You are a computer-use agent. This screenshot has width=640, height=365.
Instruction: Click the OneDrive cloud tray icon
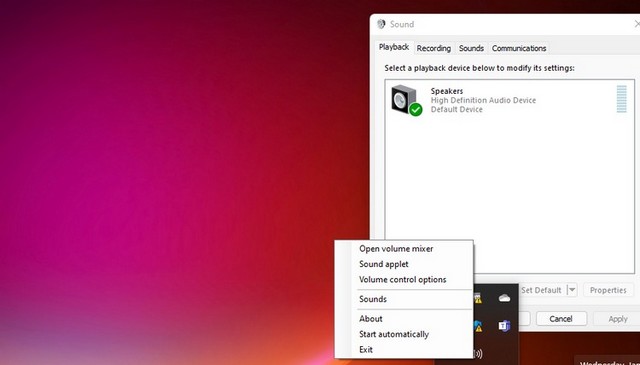tap(504, 298)
